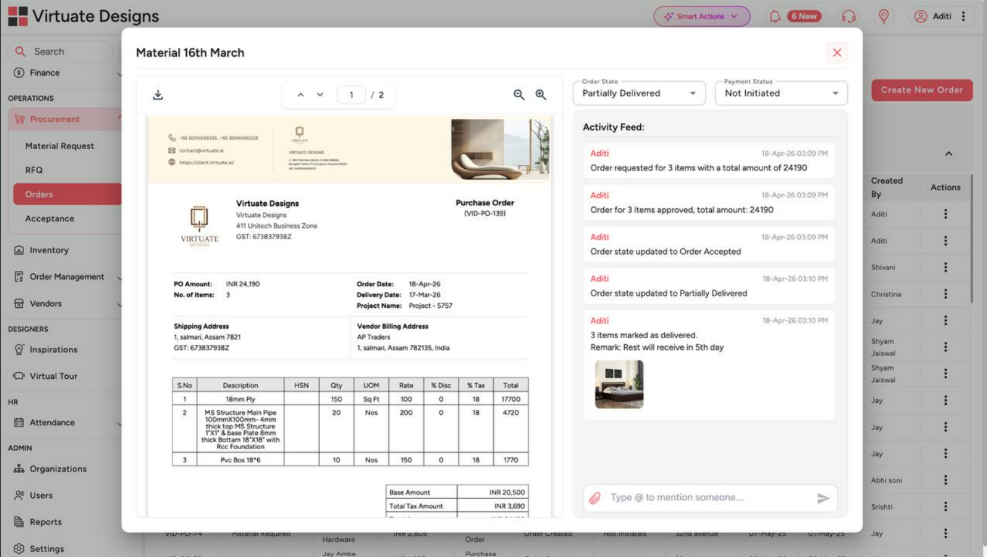Open actions menu for Srishti row

click(945, 507)
